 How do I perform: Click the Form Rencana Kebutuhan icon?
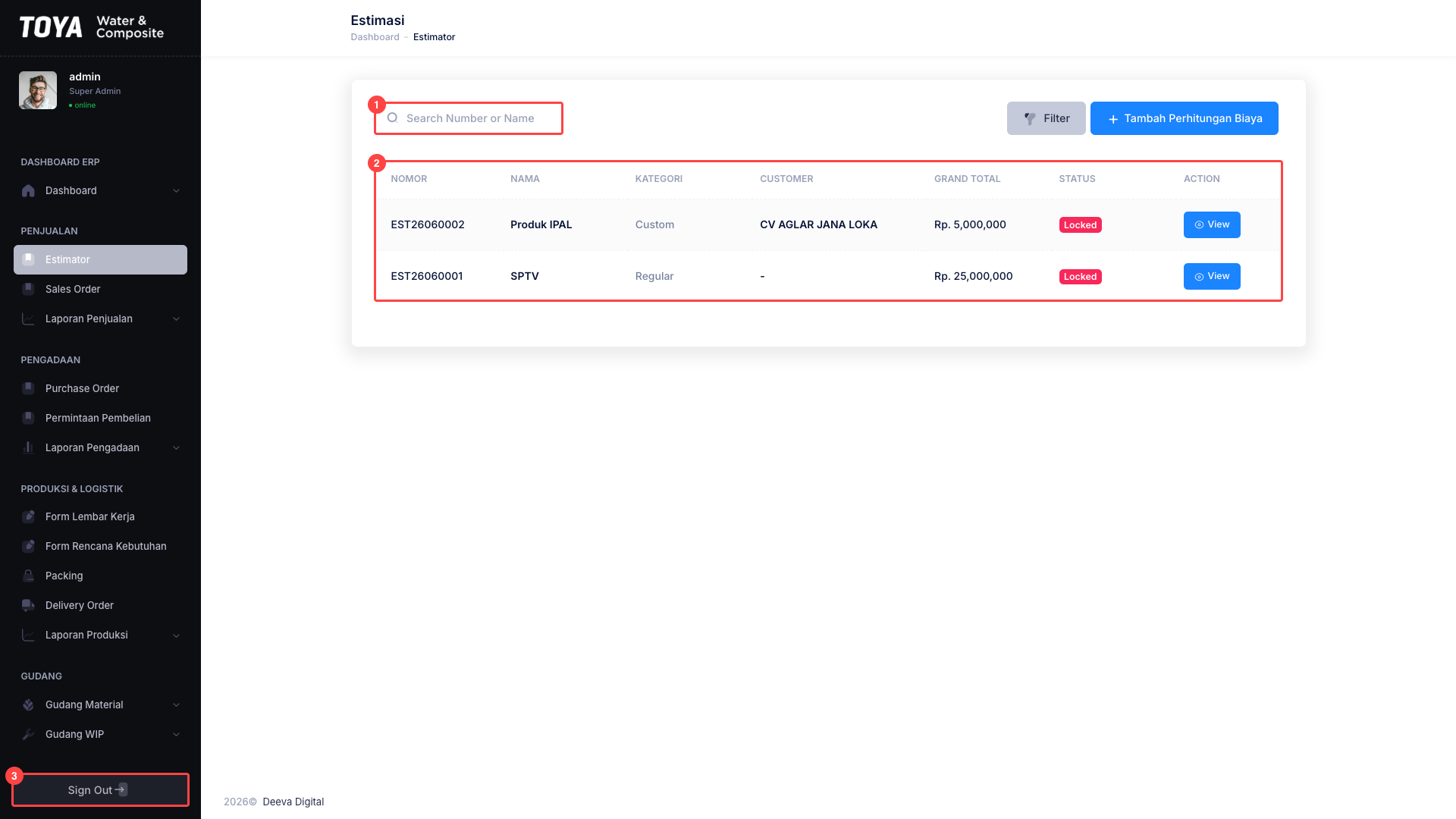(28, 546)
